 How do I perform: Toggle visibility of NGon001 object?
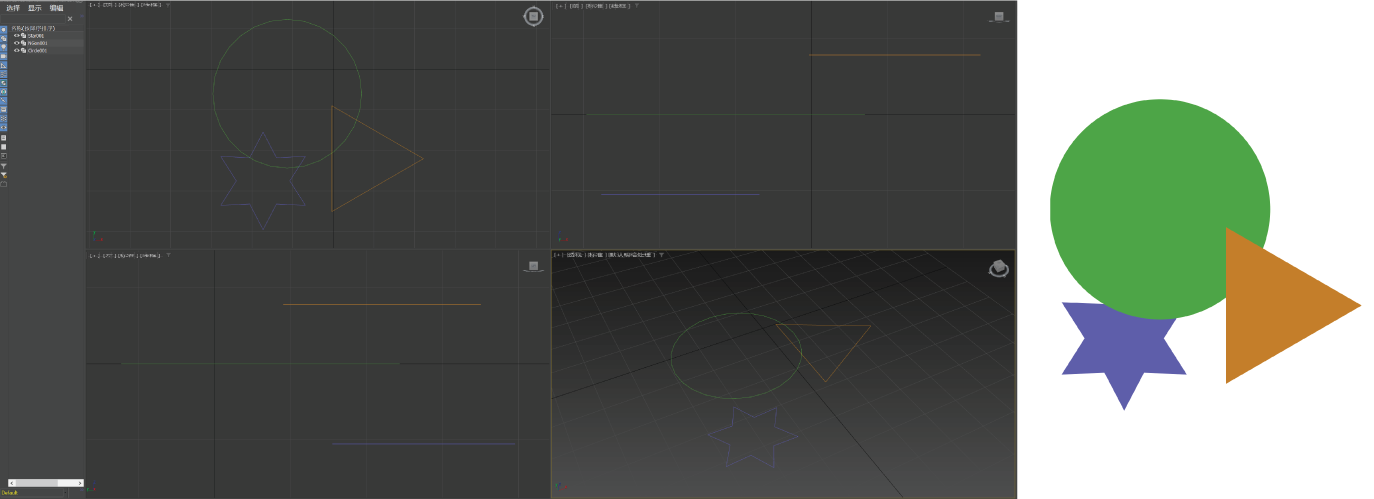click(16, 43)
